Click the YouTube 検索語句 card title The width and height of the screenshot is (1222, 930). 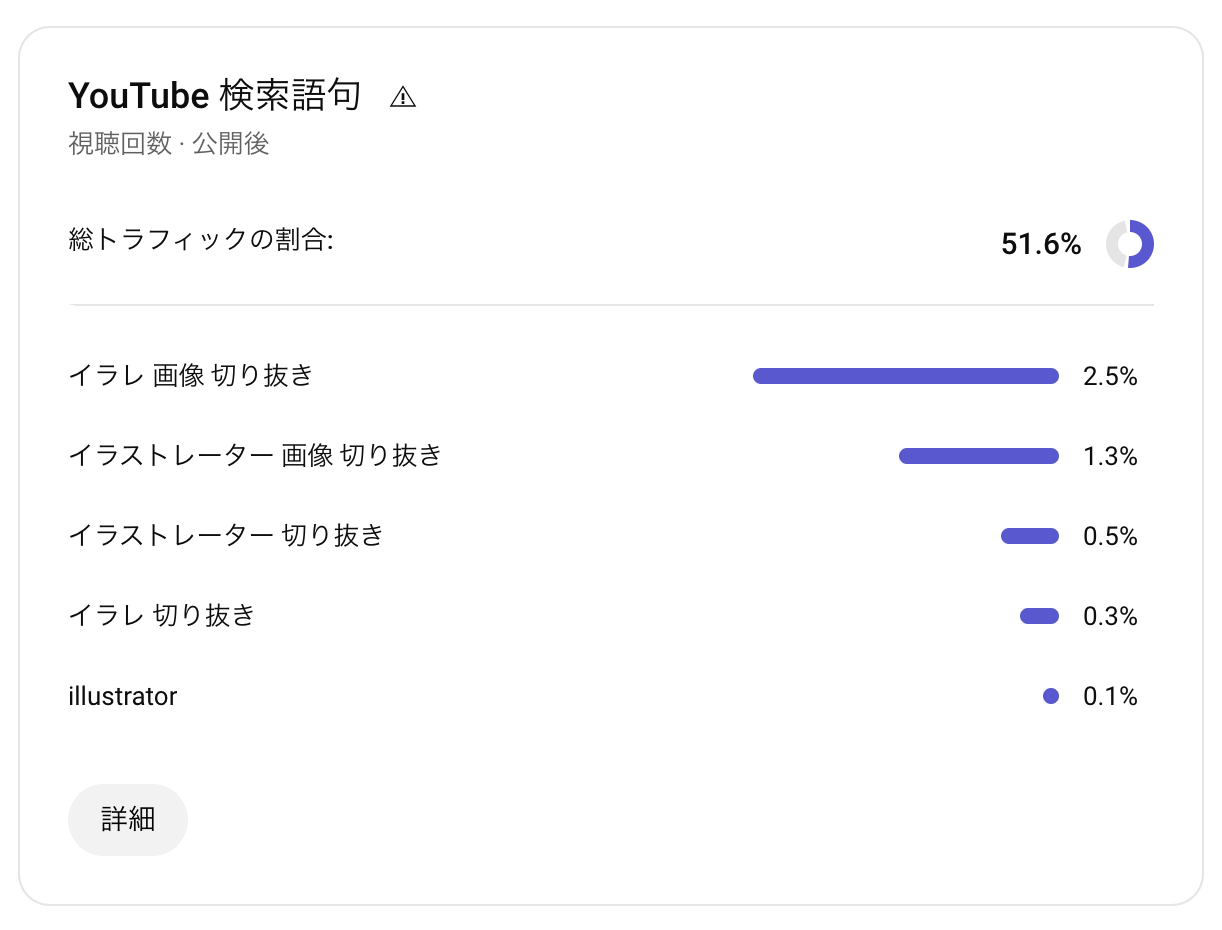214,96
